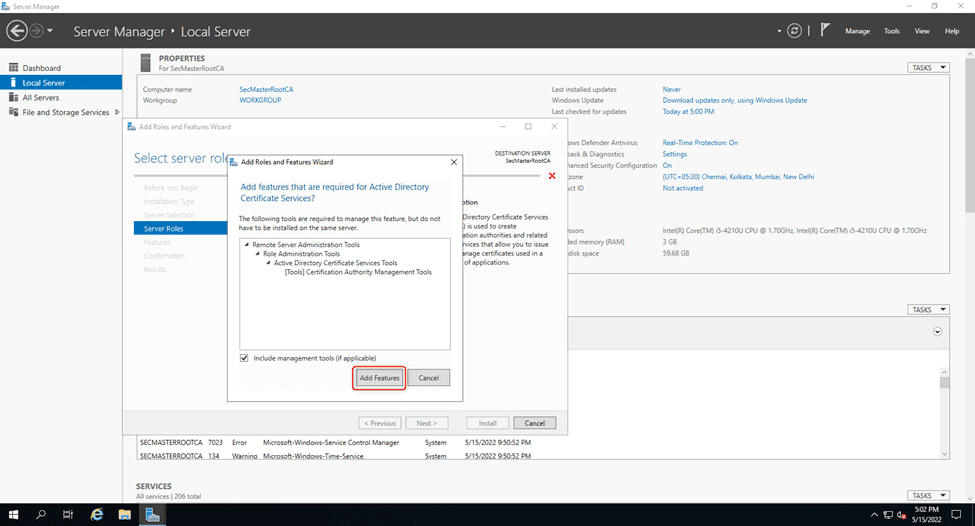Expand the events filter chevron circle
This screenshot has width=975, height=526.
[937, 332]
